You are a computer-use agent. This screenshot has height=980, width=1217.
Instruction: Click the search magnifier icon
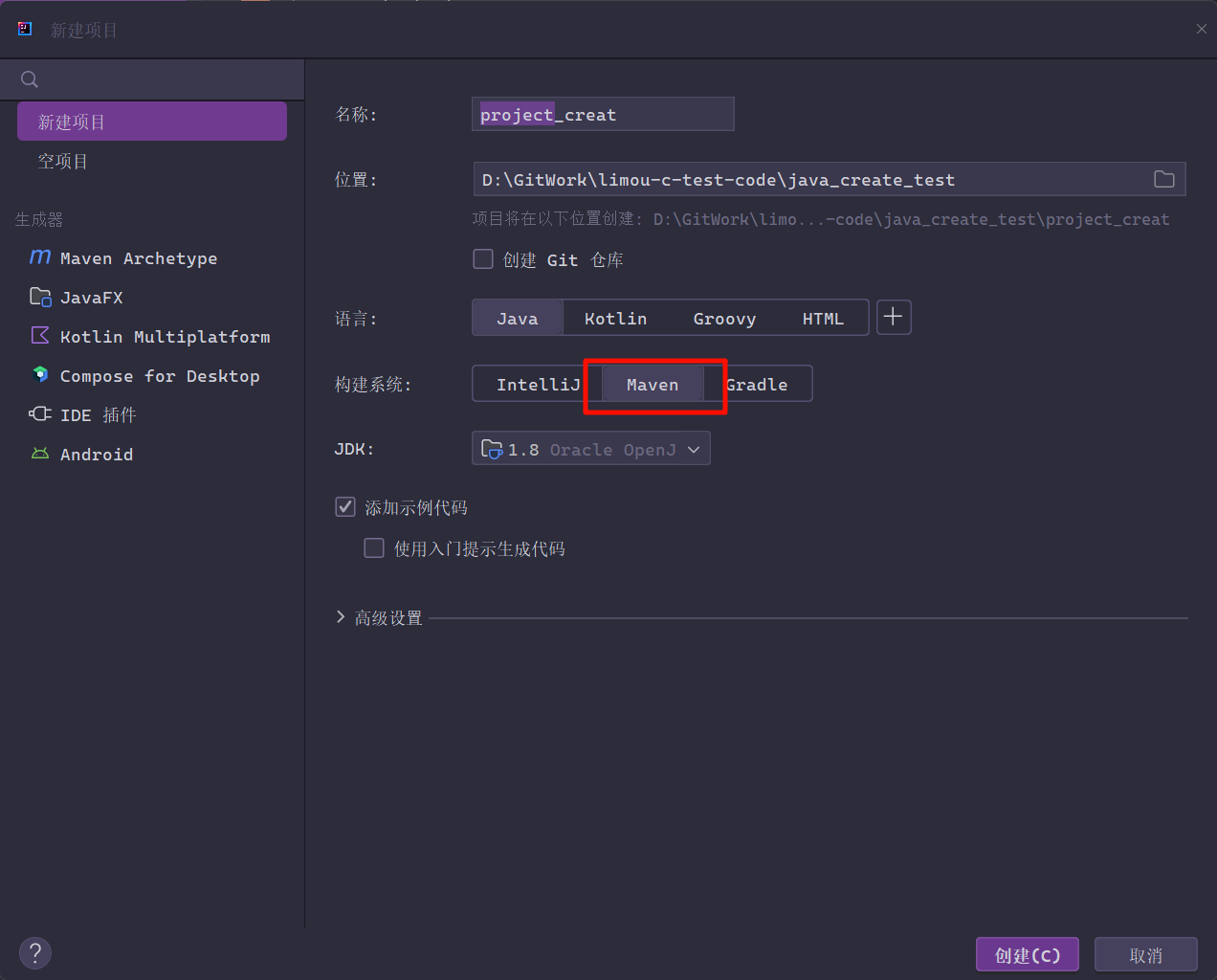pyautogui.click(x=30, y=79)
